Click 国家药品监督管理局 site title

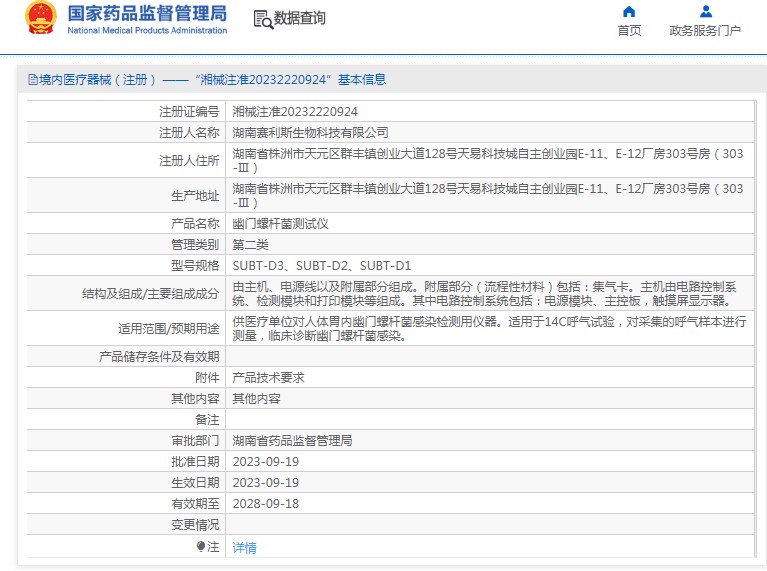click(147, 13)
